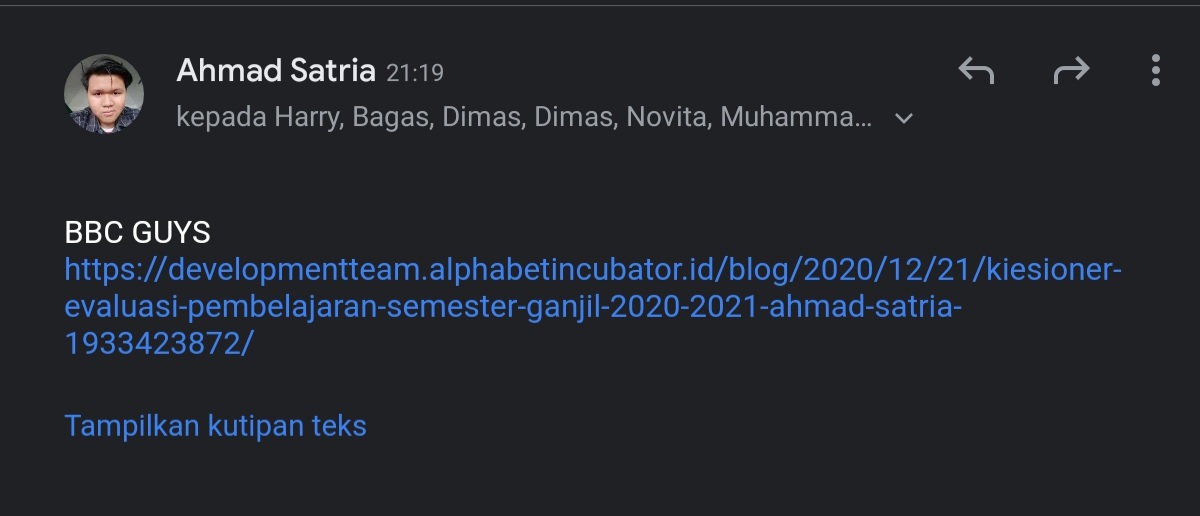Tap the 21:19 timestamp
This screenshot has width=1200, height=516.
click(415, 73)
